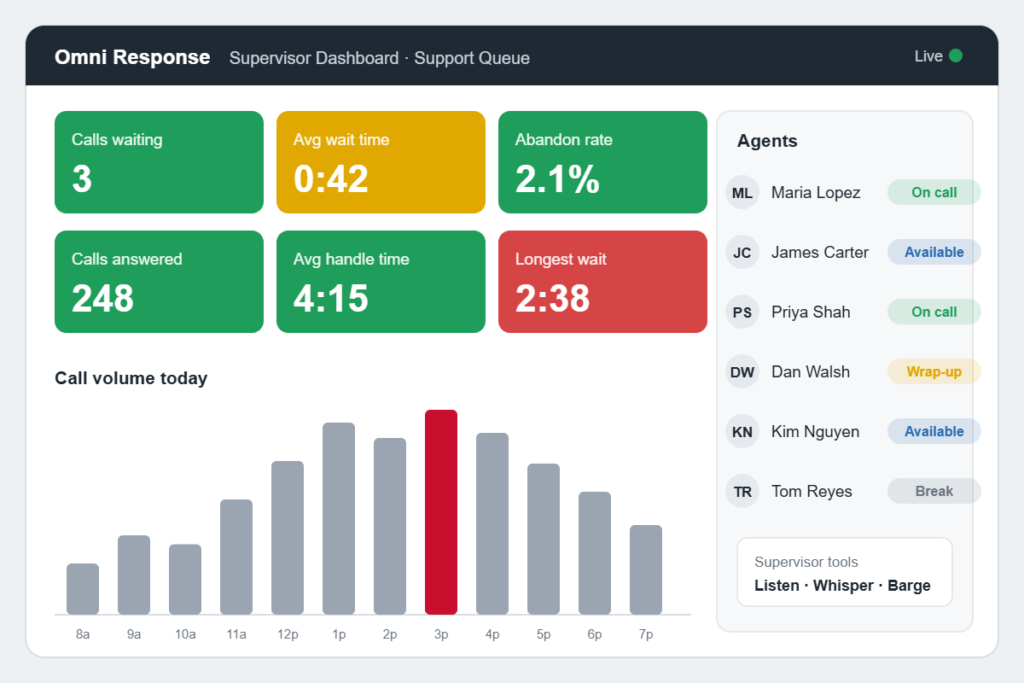Click Maria Lopez's On call badge
The image size is (1024, 683).
pyautogui.click(x=934, y=193)
